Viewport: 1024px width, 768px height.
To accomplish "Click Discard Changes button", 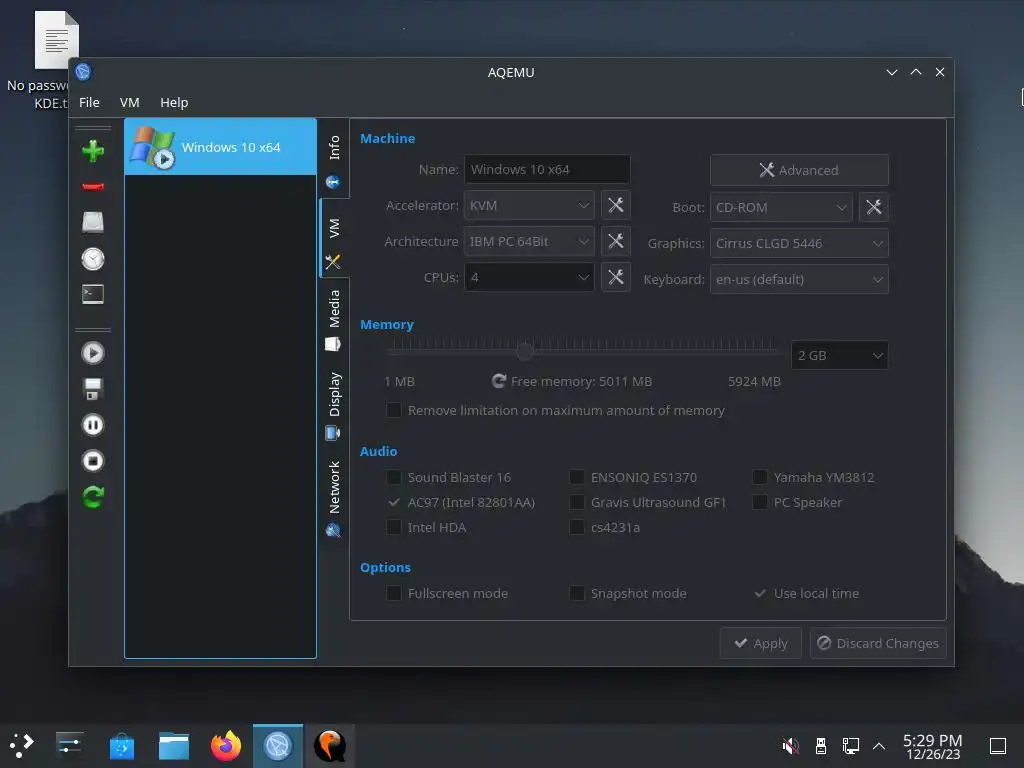I will (x=878, y=643).
